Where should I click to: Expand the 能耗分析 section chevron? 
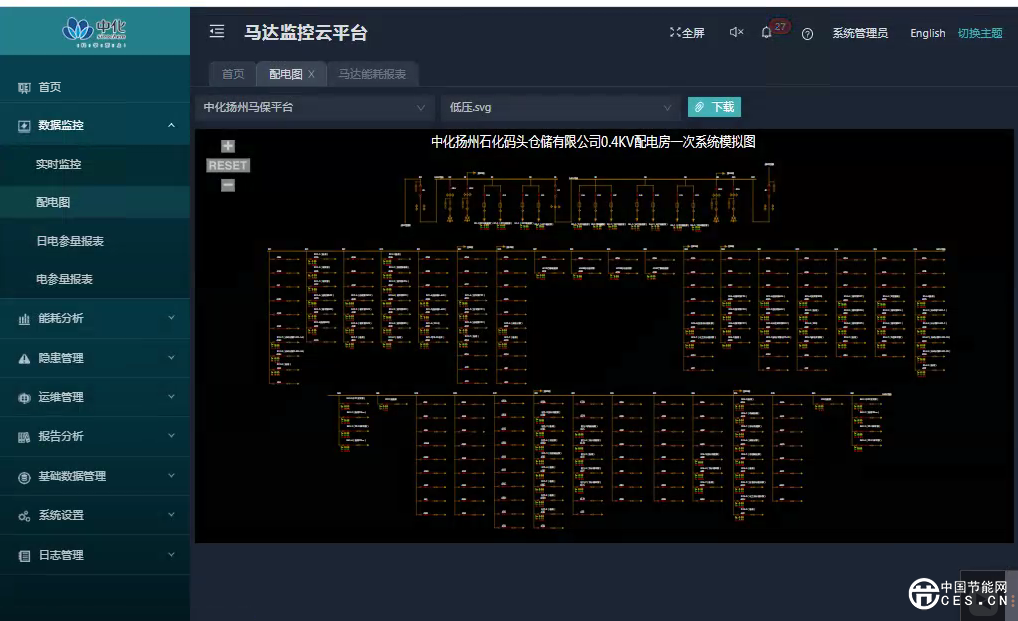point(171,318)
